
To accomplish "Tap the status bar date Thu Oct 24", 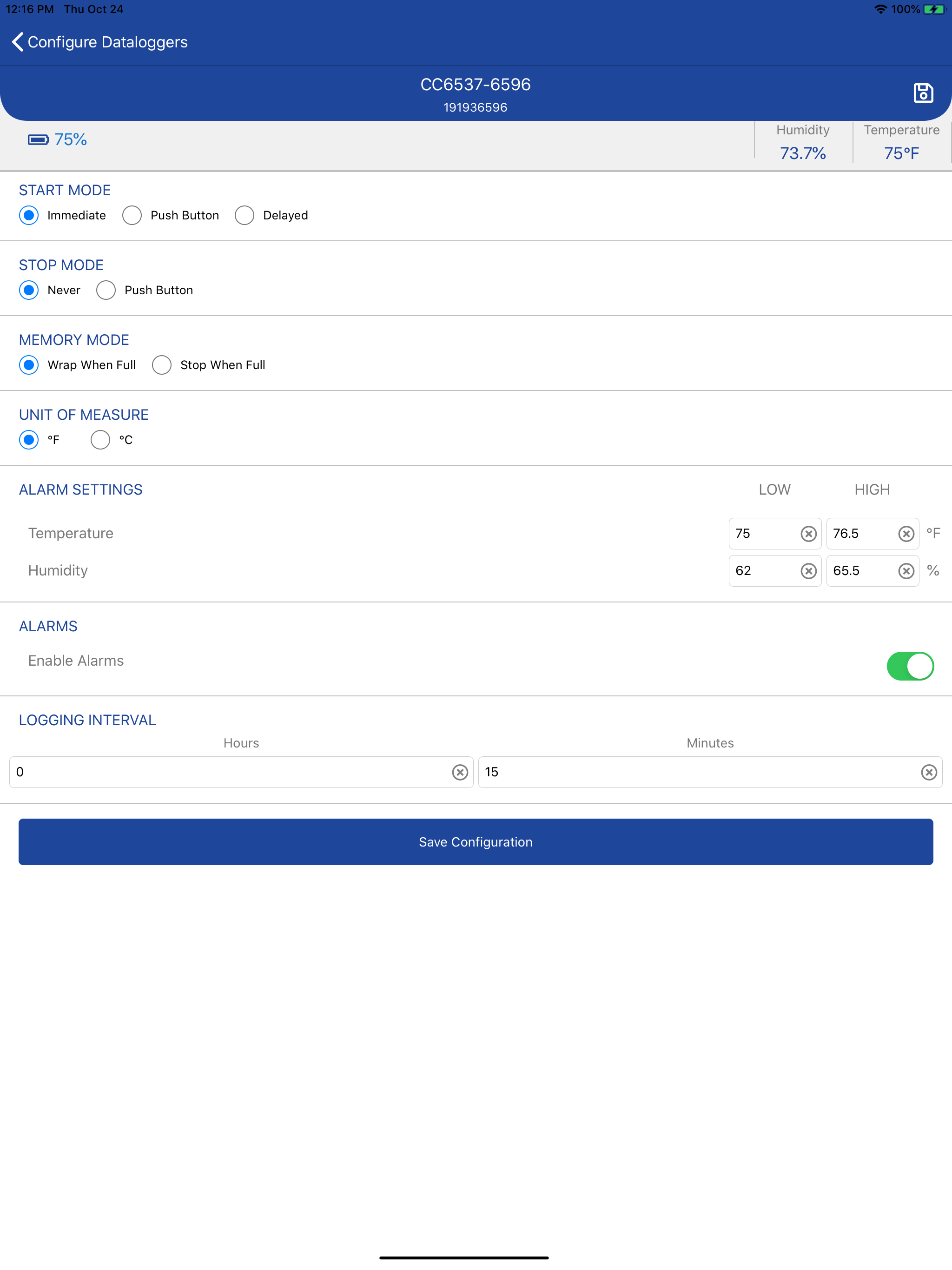I will coord(93,9).
